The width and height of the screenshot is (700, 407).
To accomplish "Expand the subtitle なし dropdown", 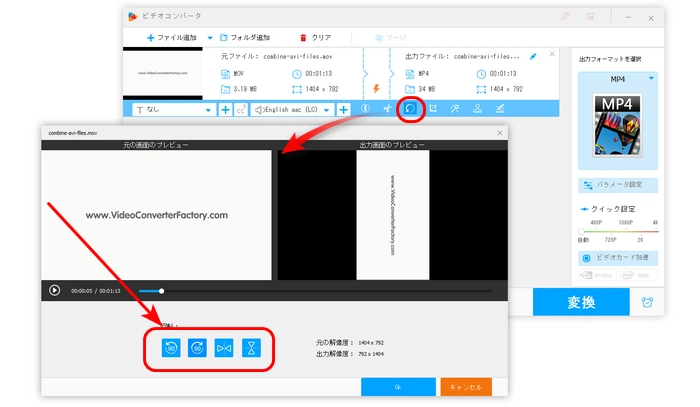I will pyautogui.click(x=208, y=109).
